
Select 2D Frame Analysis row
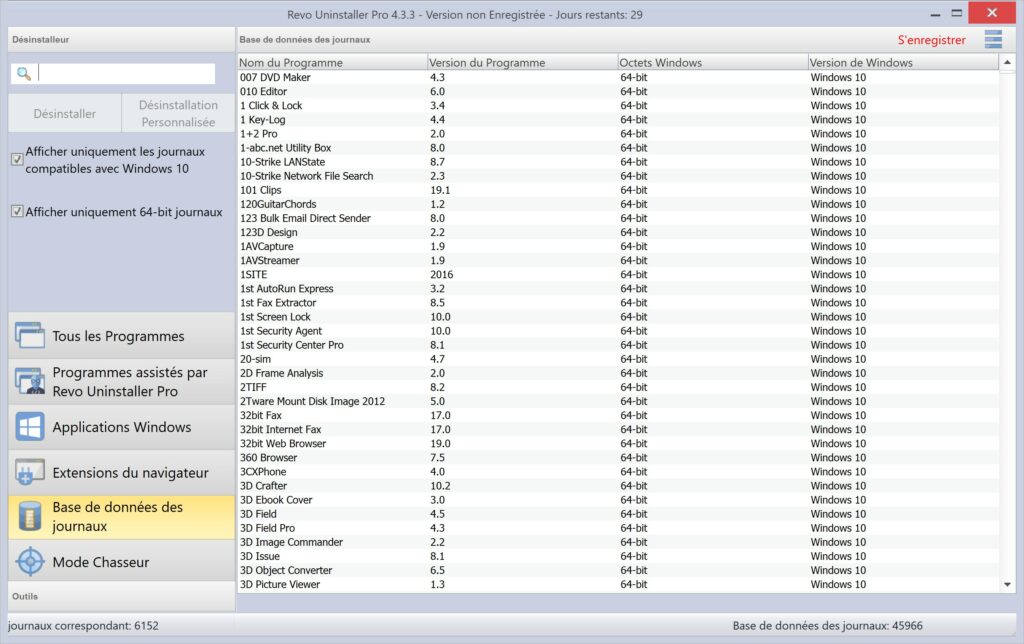(x=618, y=373)
